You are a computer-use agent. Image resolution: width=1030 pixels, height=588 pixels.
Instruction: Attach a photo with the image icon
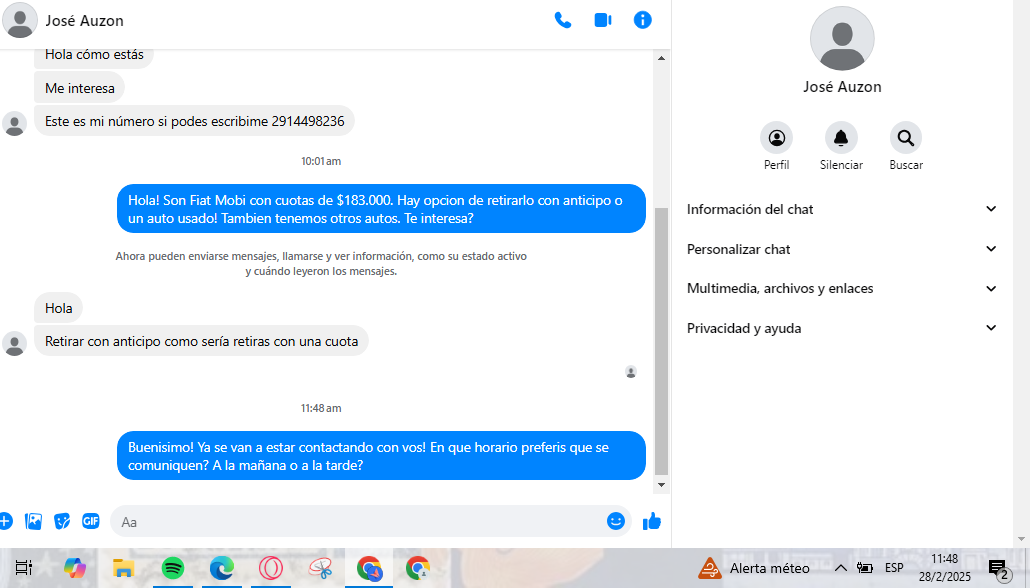pyautogui.click(x=33, y=522)
